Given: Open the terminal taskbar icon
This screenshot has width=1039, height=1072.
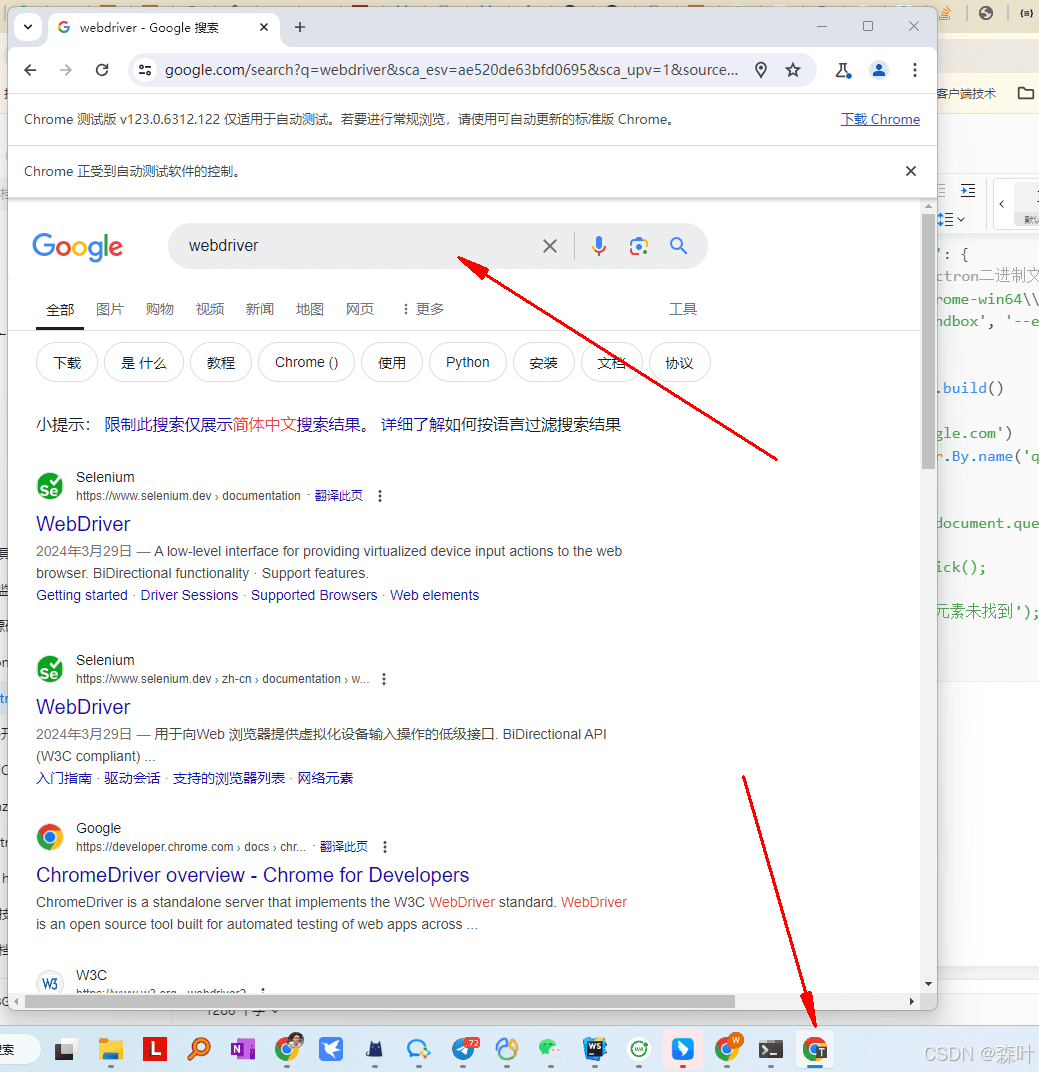Looking at the screenshot, I should [770, 1049].
